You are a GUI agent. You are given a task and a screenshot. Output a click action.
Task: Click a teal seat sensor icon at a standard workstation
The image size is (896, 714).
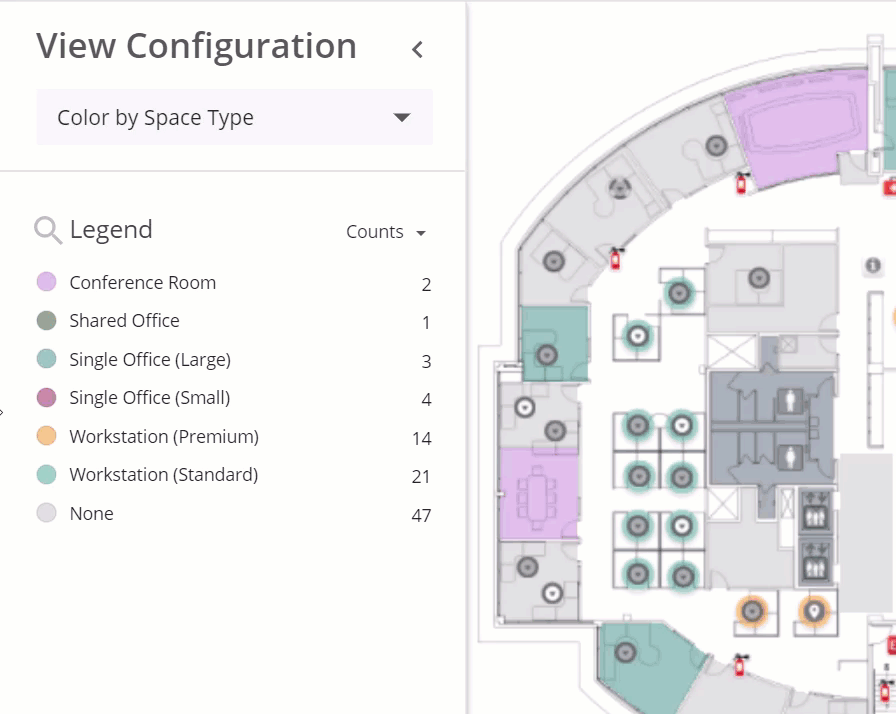pyautogui.click(x=637, y=425)
